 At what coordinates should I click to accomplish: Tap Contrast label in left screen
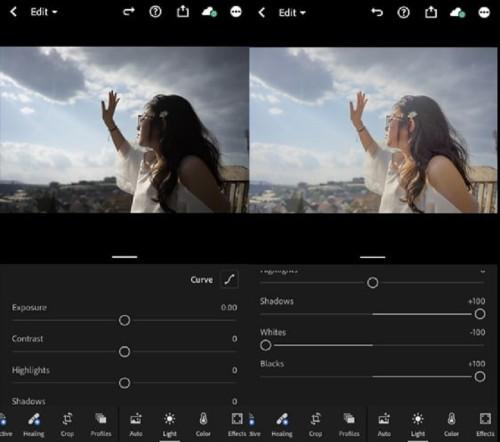[27, 339]
